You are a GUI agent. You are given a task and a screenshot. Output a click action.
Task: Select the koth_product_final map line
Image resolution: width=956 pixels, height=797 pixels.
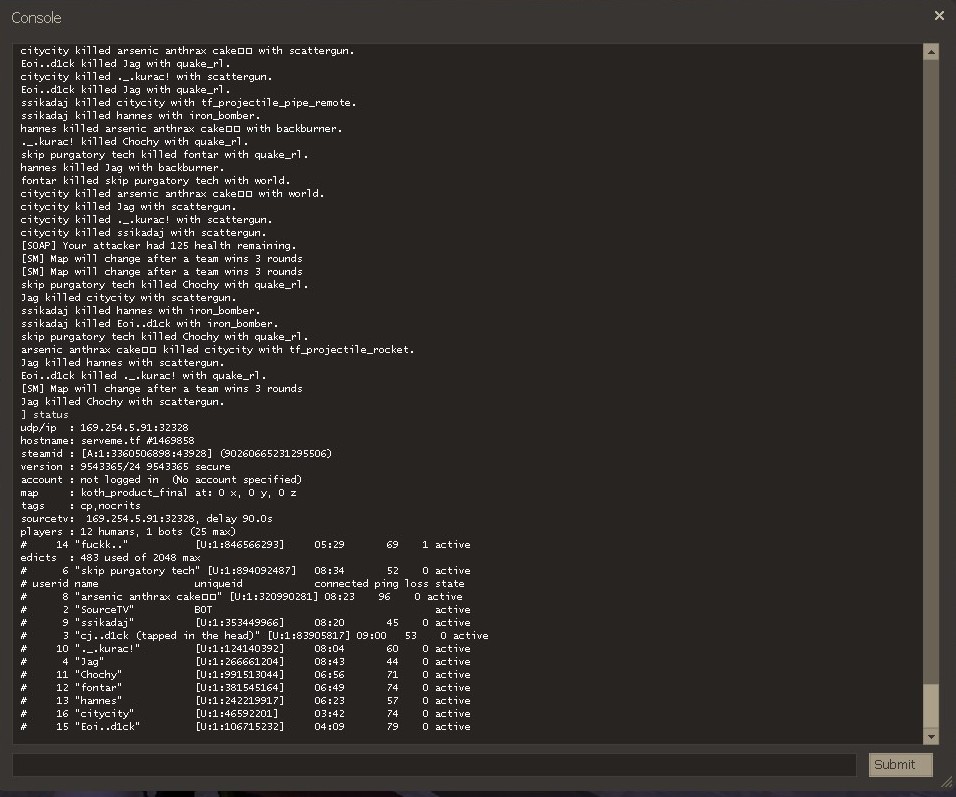click(158, 493)
